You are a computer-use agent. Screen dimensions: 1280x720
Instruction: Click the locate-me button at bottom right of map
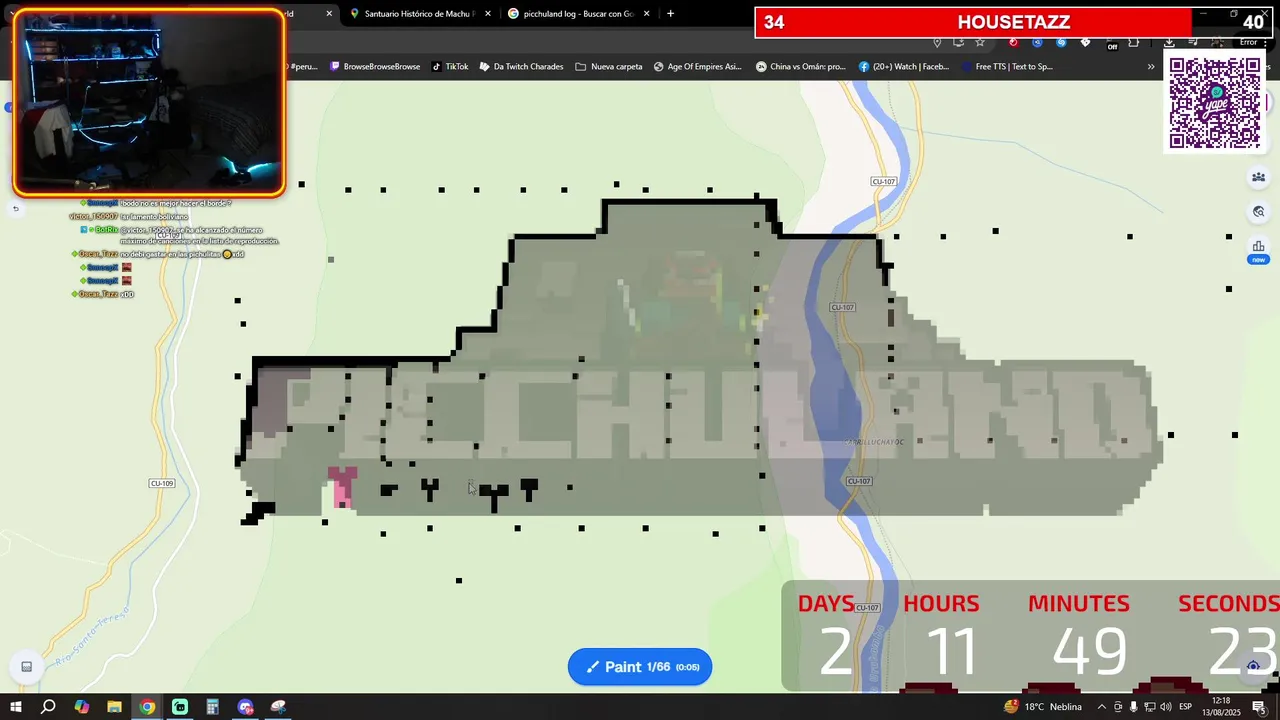1253,667
